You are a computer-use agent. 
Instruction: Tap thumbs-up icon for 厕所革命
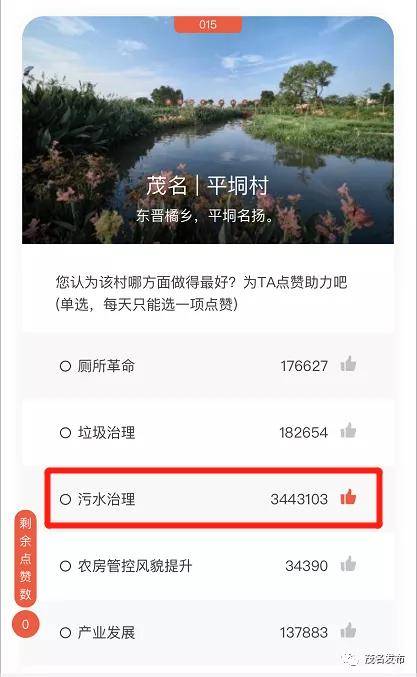coord(348,364)
